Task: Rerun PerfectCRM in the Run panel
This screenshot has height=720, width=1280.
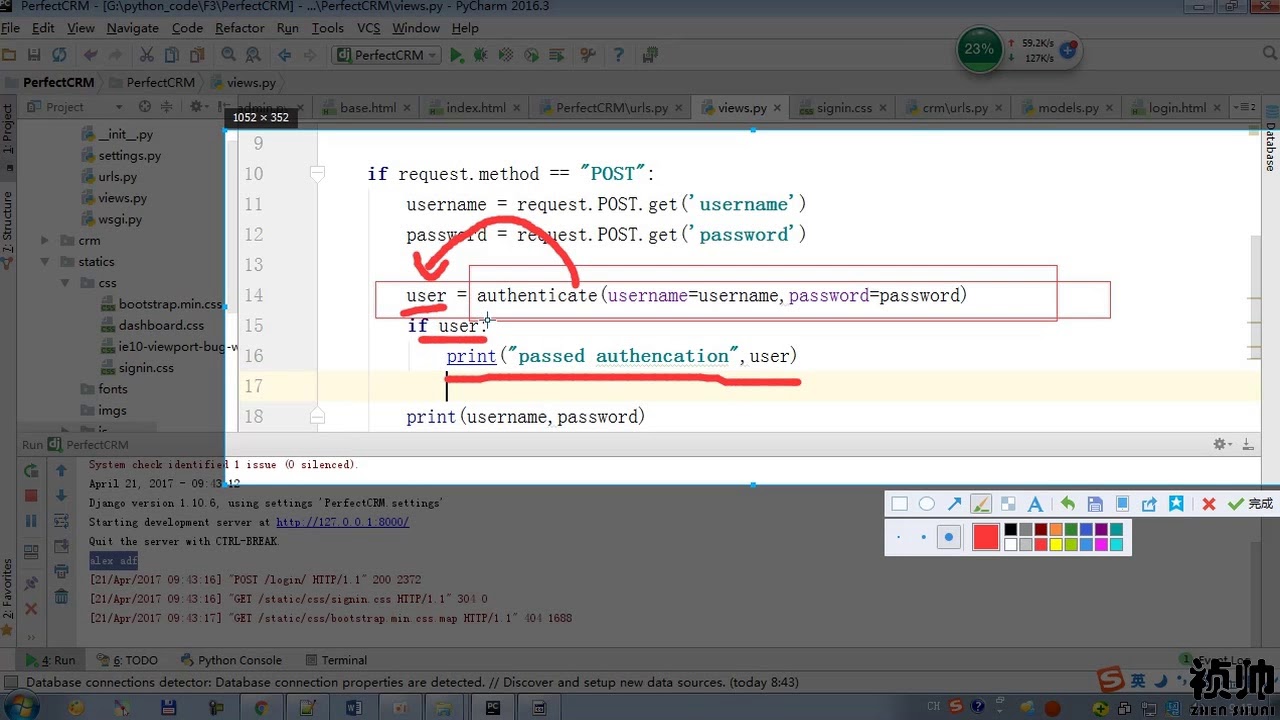Action: coord(31,470)
